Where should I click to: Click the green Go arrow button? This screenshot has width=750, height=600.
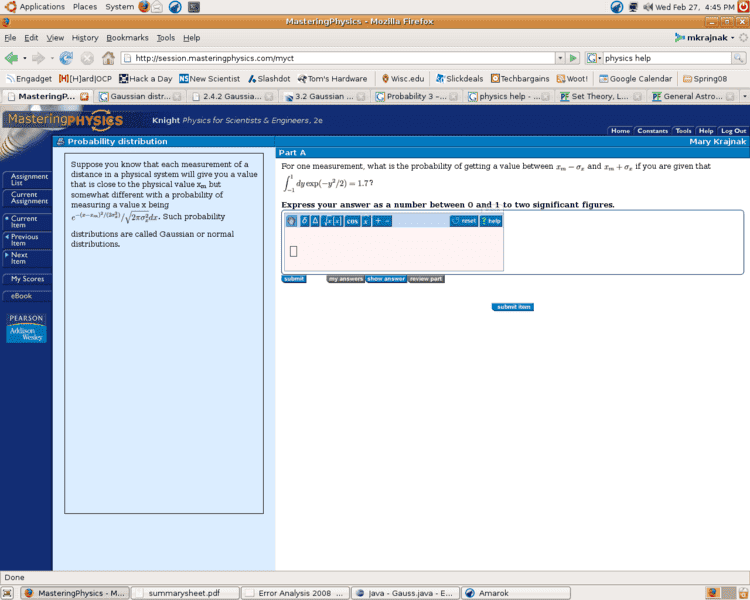pos(573,58)
